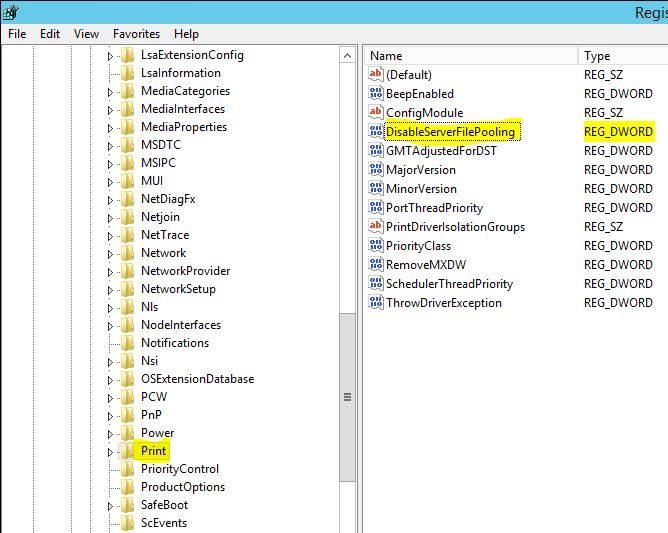Screen dimensions: 668x533
Task: Expand the NetworkProvider key
Action: [x=110, y=272]
